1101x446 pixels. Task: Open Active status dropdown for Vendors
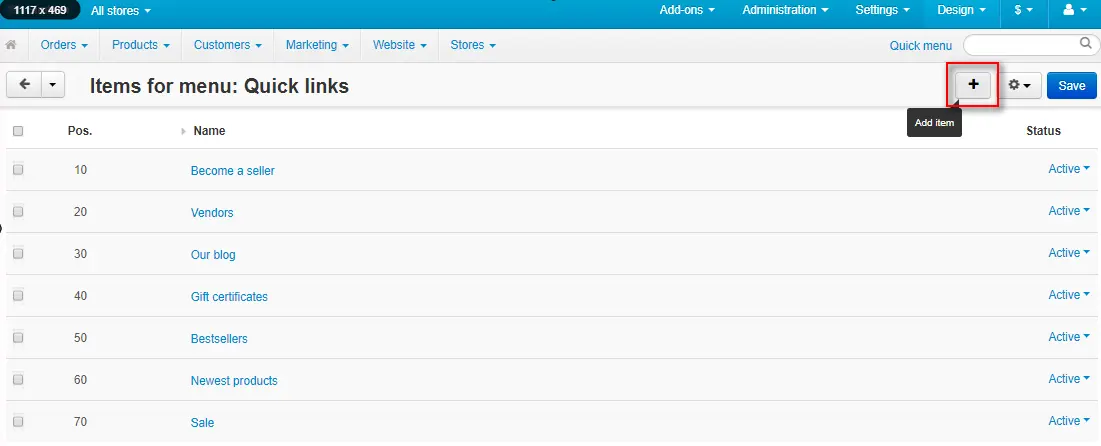(x=1069, y=211)
